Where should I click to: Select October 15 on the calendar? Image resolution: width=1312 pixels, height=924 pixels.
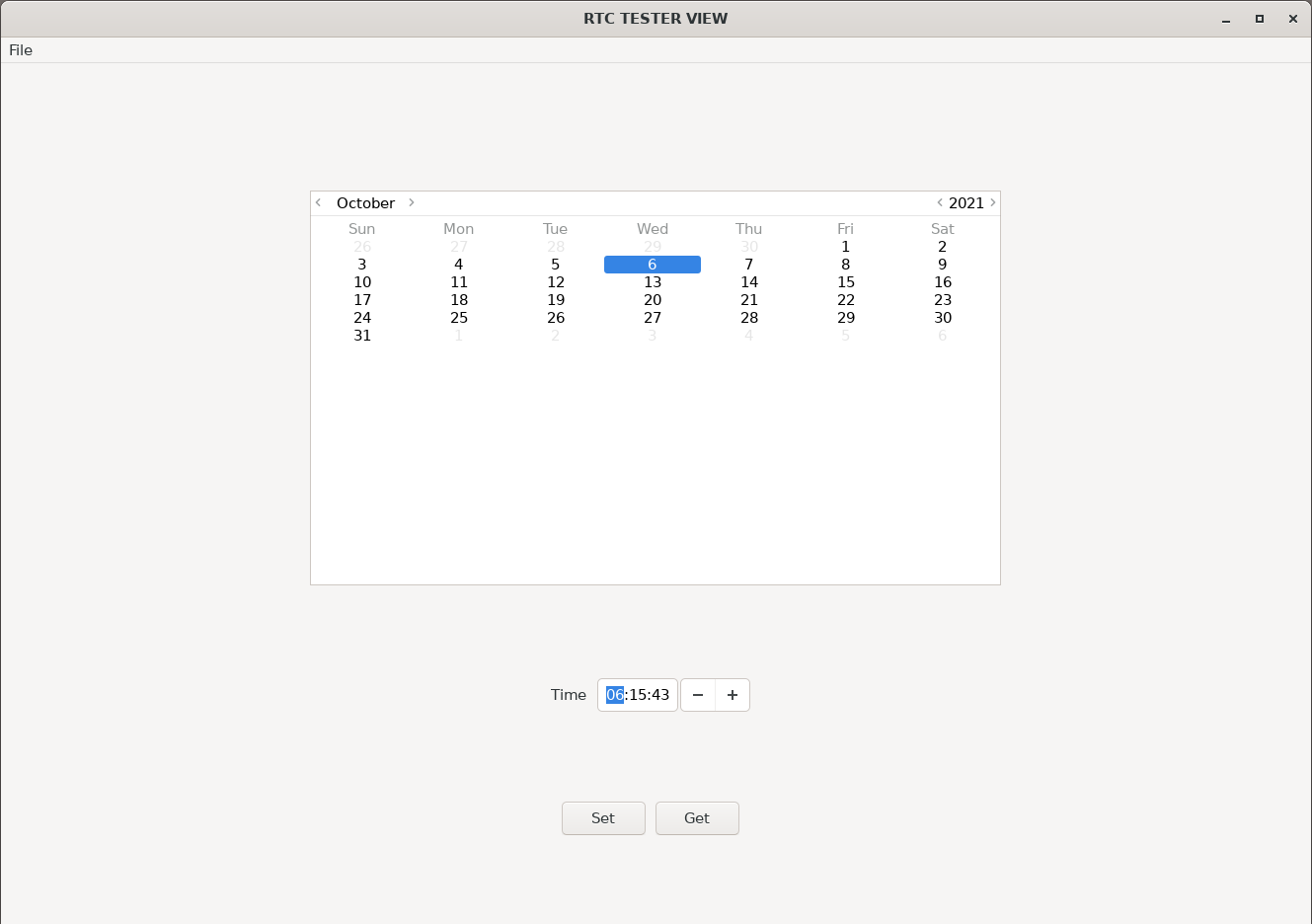pos(846,282)
